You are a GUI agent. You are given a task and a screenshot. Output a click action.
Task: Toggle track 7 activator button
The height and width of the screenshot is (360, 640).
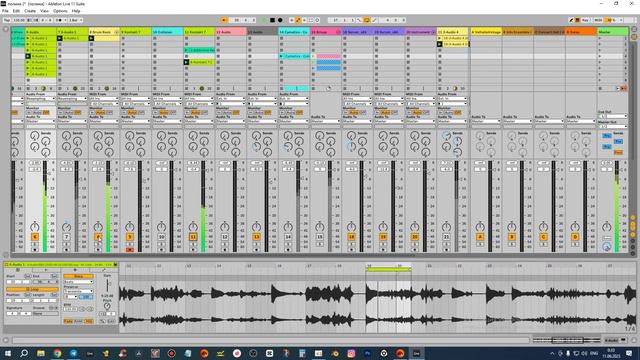(x=67, y=237)
